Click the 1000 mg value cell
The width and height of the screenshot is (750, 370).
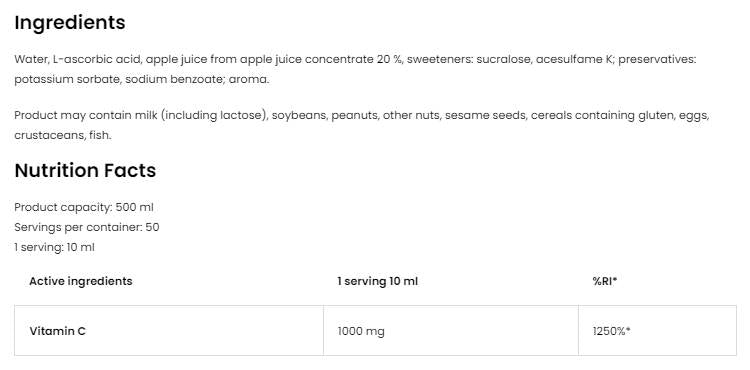(451, 331)
